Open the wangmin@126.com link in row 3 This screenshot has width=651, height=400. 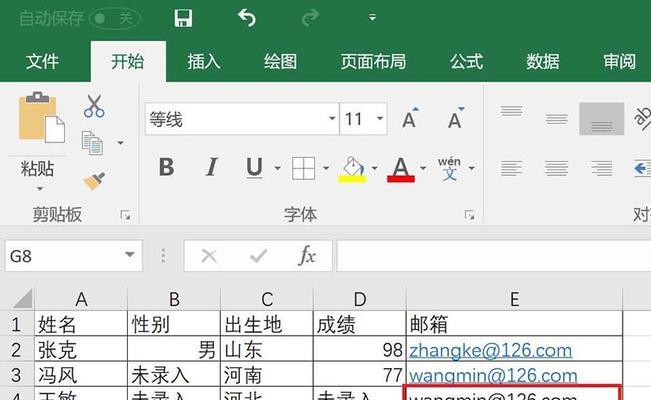[493, 375]
